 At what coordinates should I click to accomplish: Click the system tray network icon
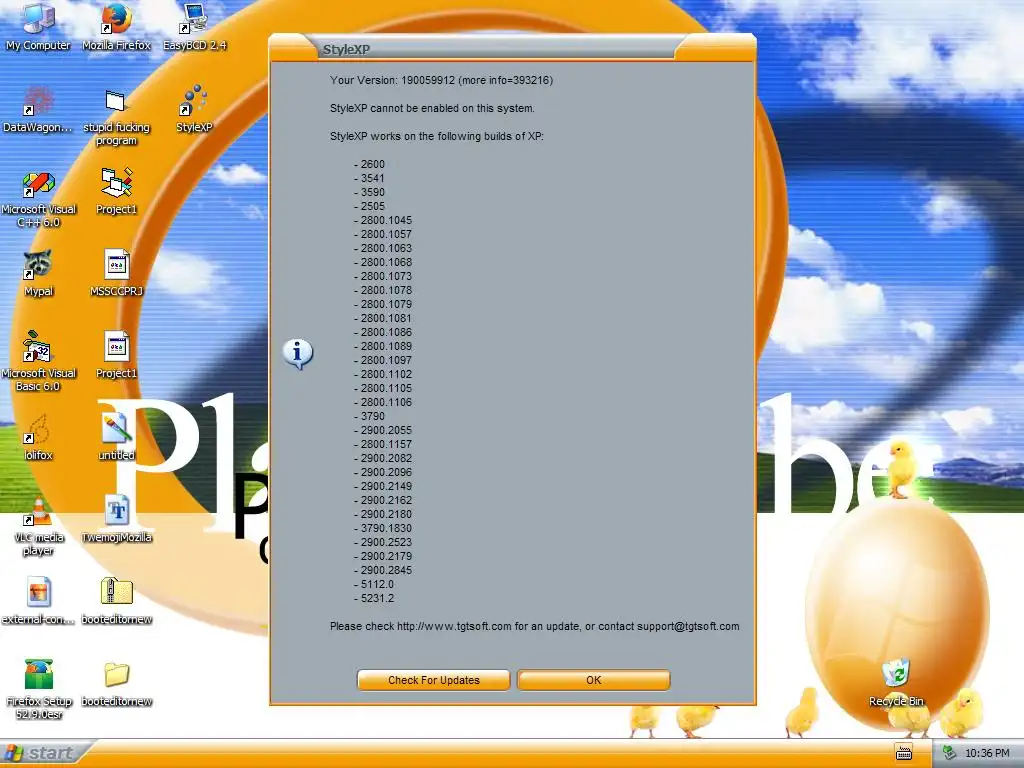[x=950, y=753]
